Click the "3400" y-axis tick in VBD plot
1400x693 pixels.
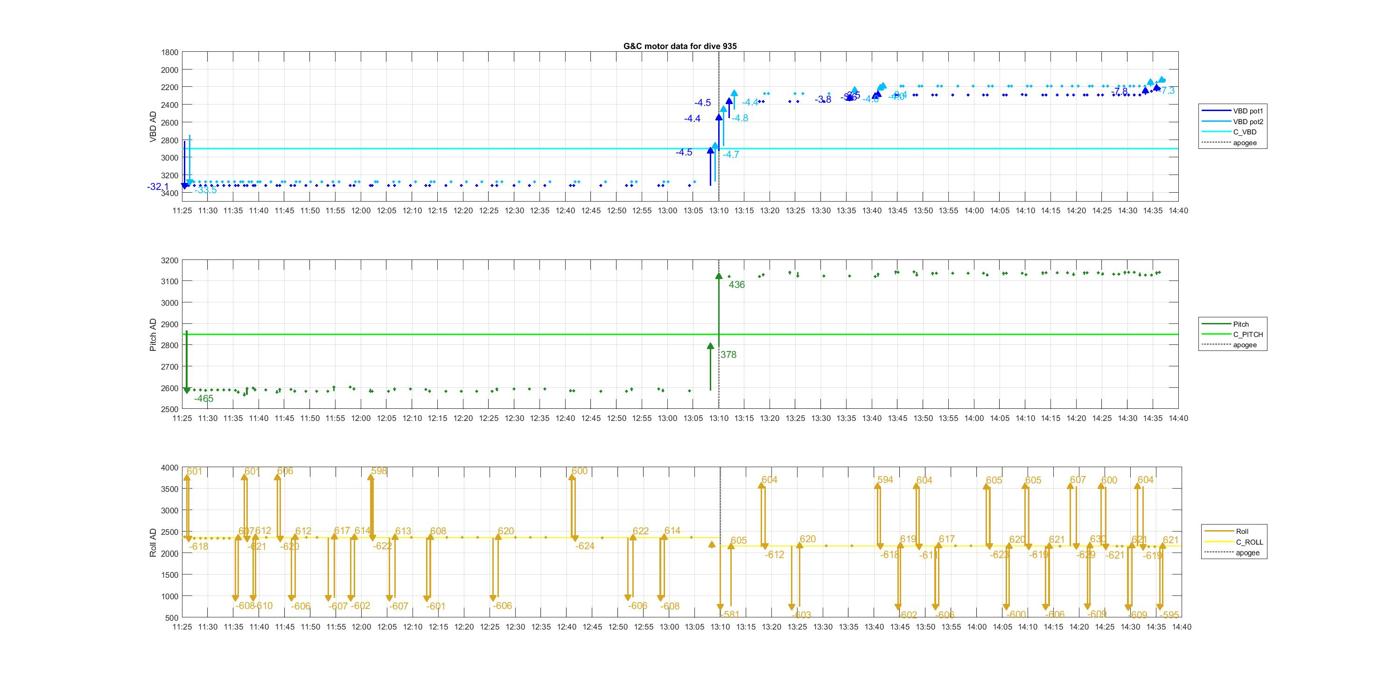pyautogui.click(x=170, y=192)
